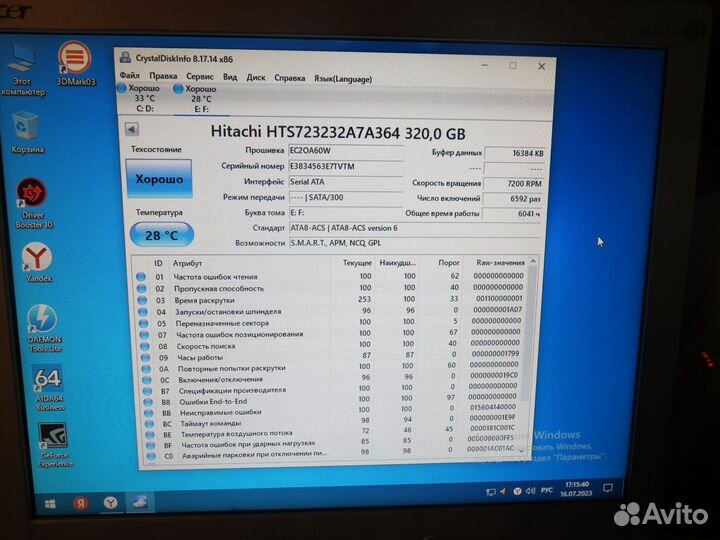Open the Справка menu

click(290, 78)
